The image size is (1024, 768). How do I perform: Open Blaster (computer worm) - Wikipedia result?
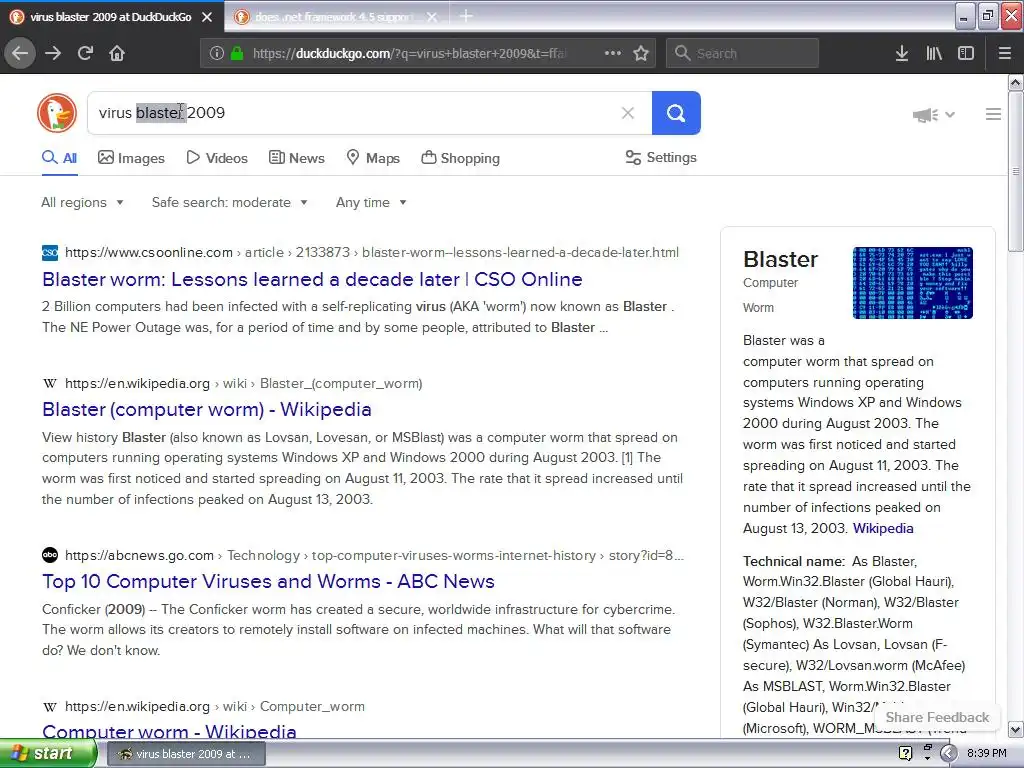pos(207,409)
